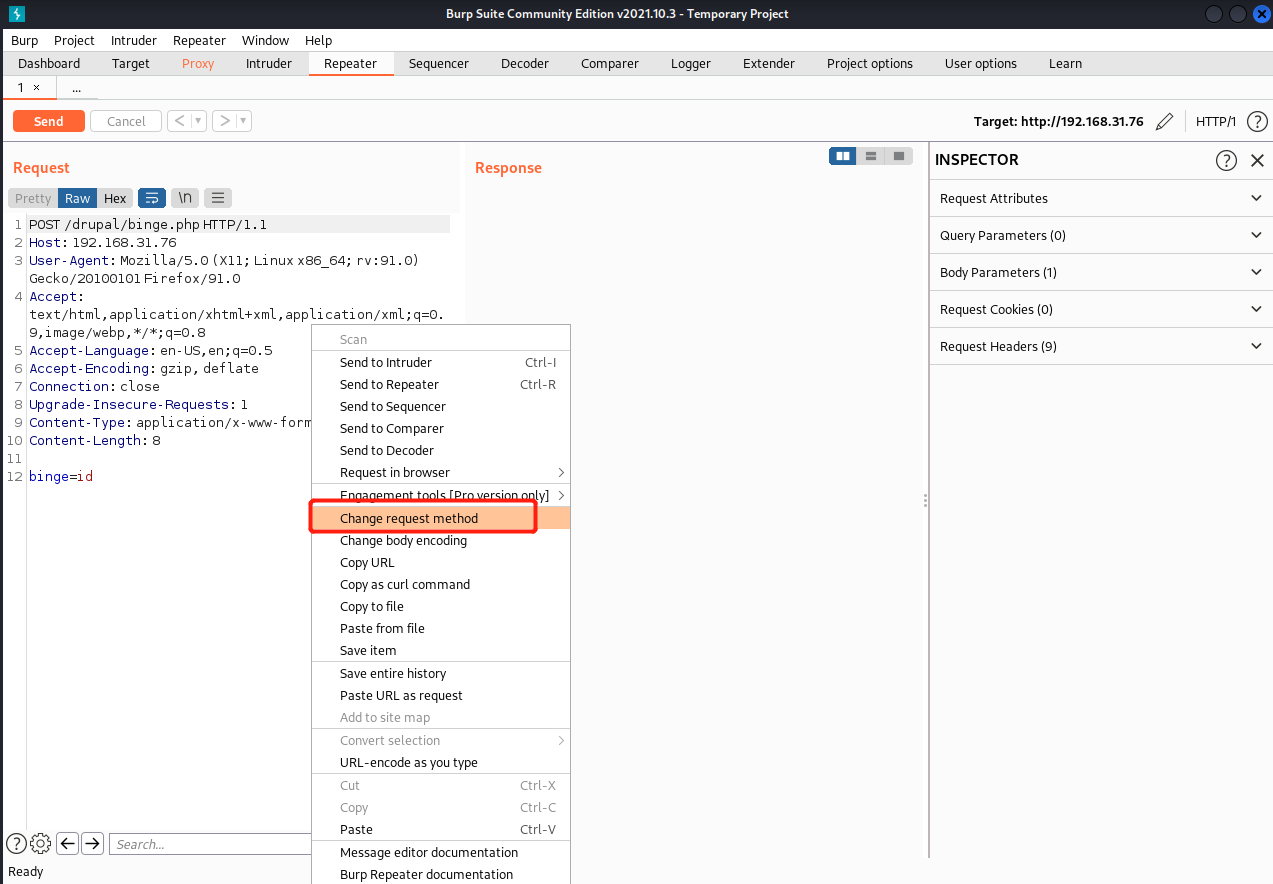Expand Request Cookies (0) section
The height and width of the screenshot is (884, 1273).
[1101, 309]
